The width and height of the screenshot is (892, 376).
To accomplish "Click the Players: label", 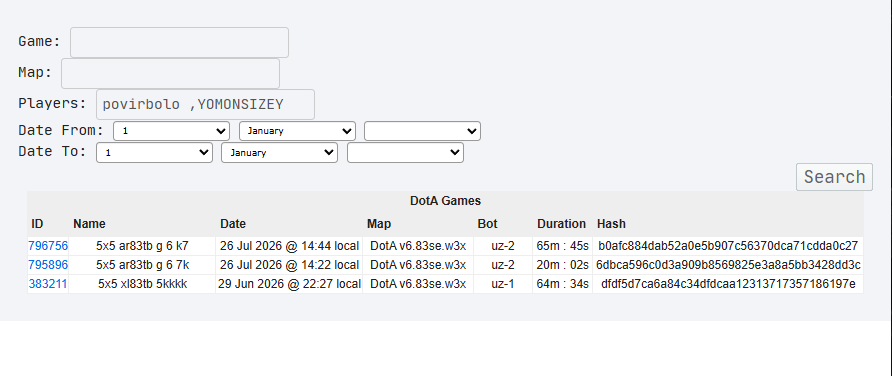I will pos(52,104).
